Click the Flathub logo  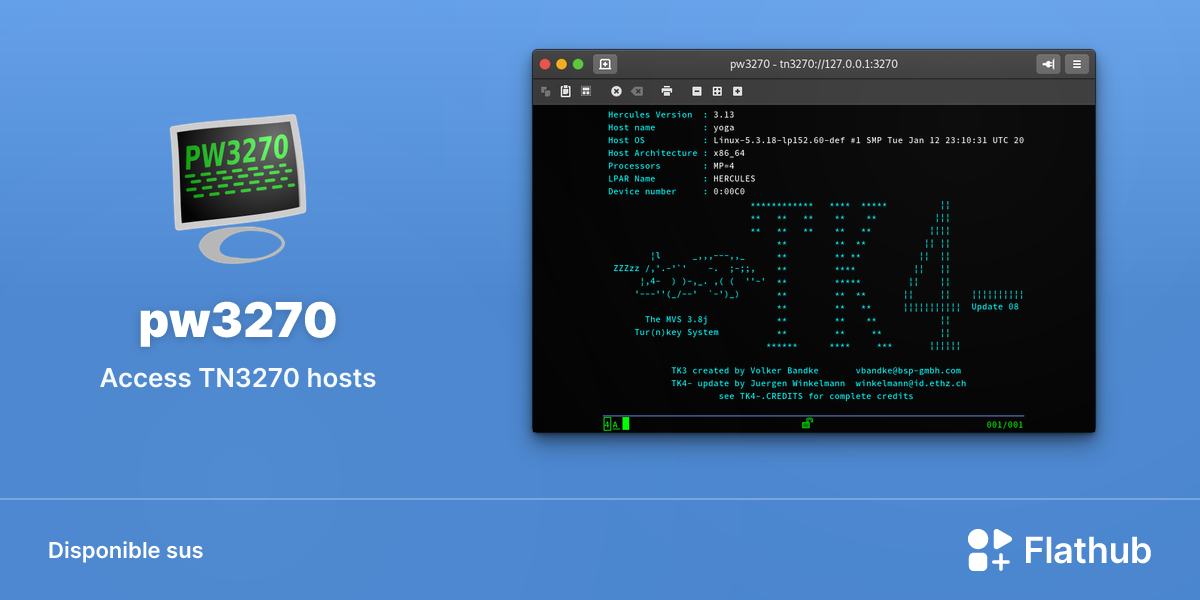click(1060, 550)
